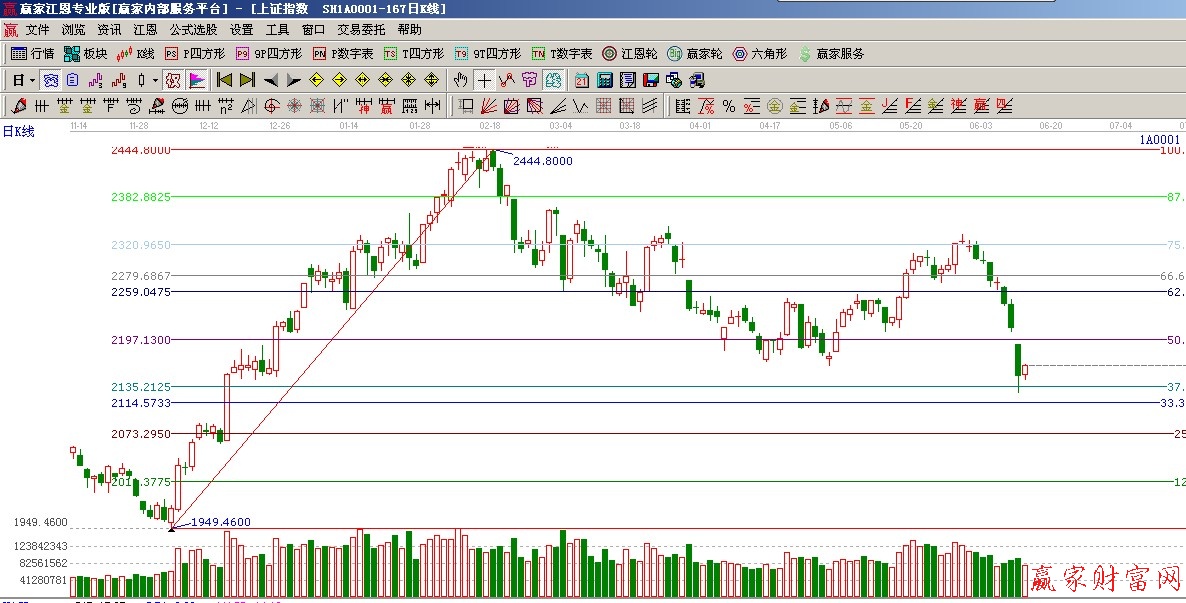Click the floppy disk save icon

[651, 80]
